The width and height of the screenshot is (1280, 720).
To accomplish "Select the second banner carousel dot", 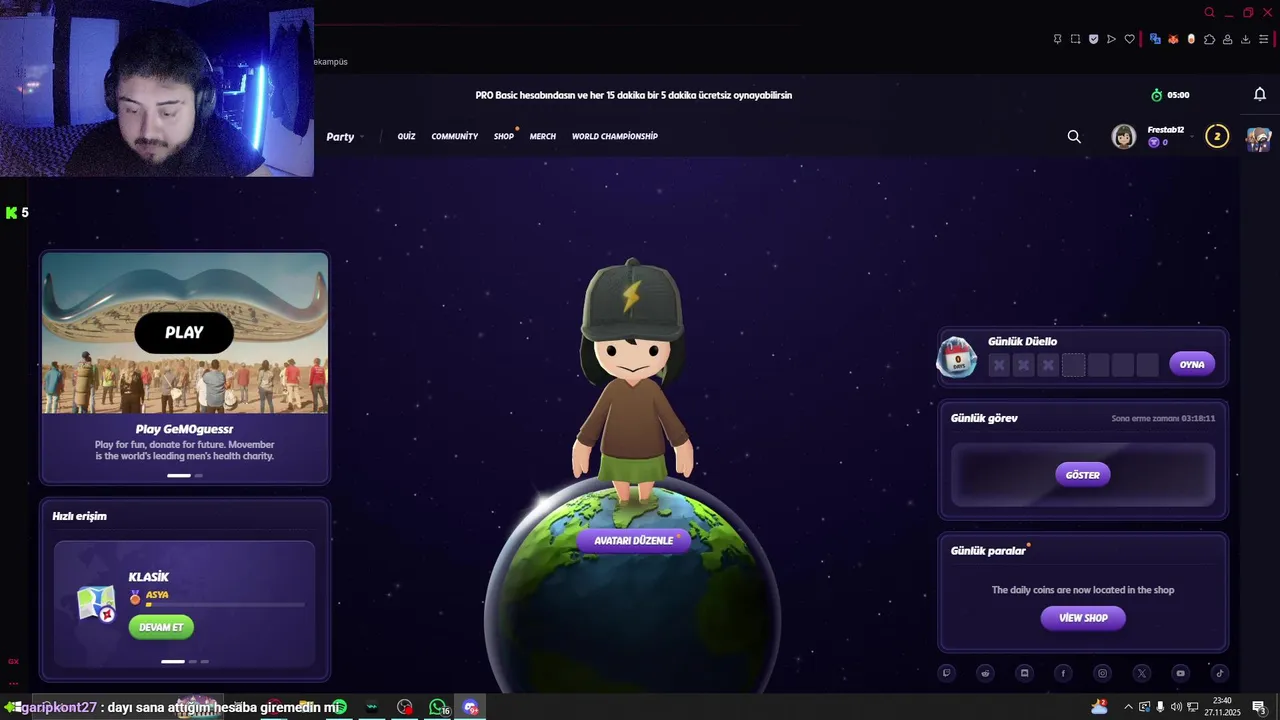I will [198, 476].
